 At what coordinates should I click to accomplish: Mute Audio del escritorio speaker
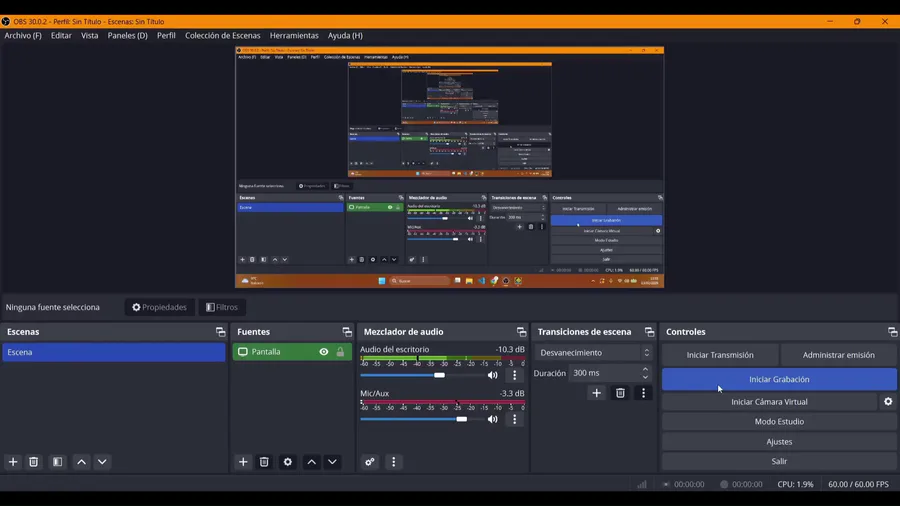pos(492,375)
